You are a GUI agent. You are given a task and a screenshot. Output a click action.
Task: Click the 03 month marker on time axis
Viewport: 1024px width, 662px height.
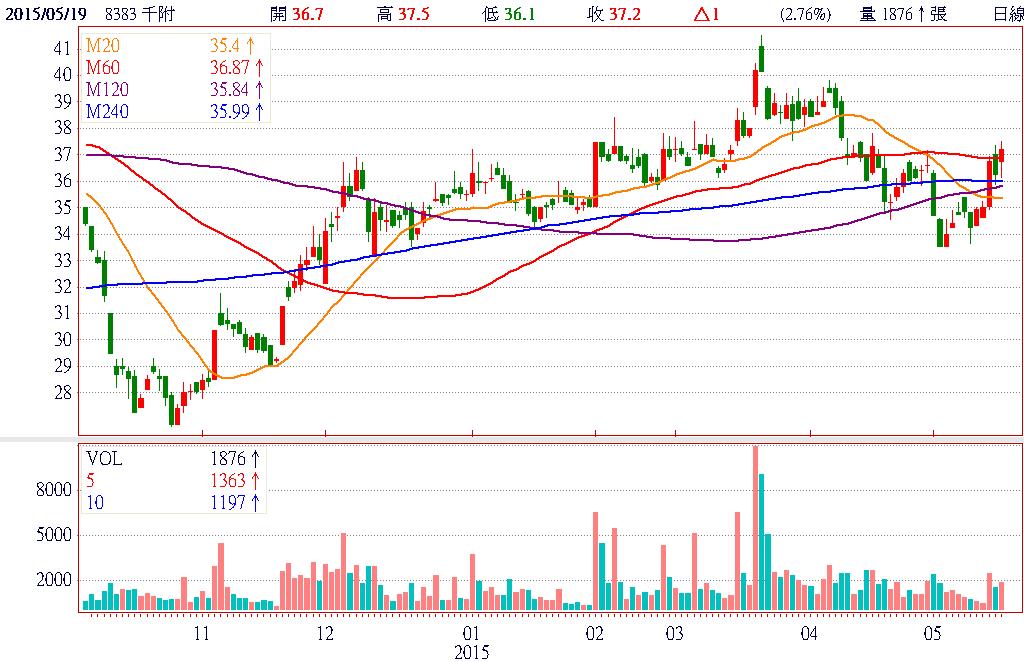[x=674, y=633]
